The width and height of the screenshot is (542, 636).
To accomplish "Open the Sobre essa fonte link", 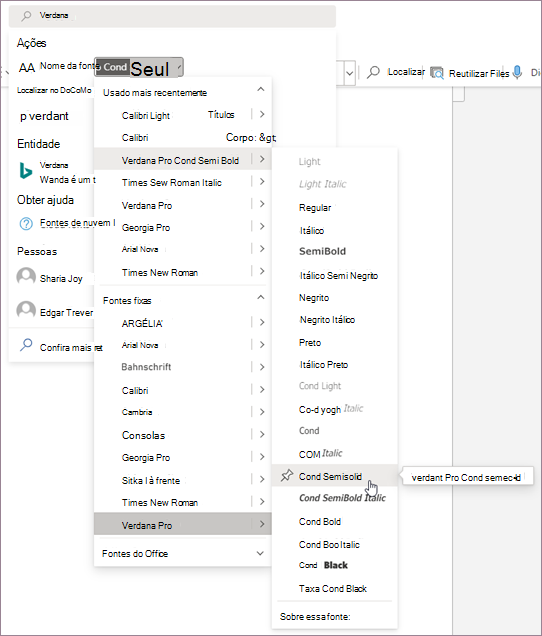I will point(315,617).
